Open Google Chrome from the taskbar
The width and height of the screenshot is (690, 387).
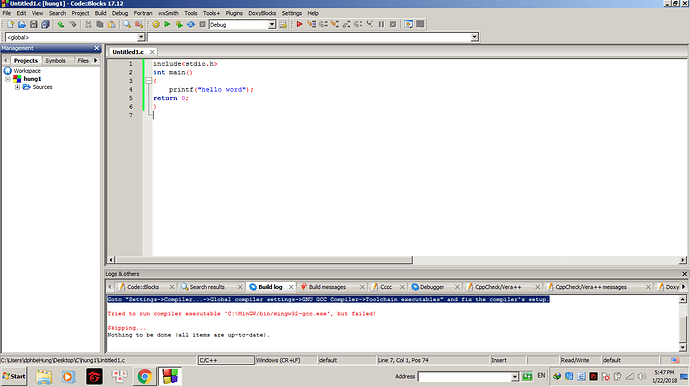point(145,377)
